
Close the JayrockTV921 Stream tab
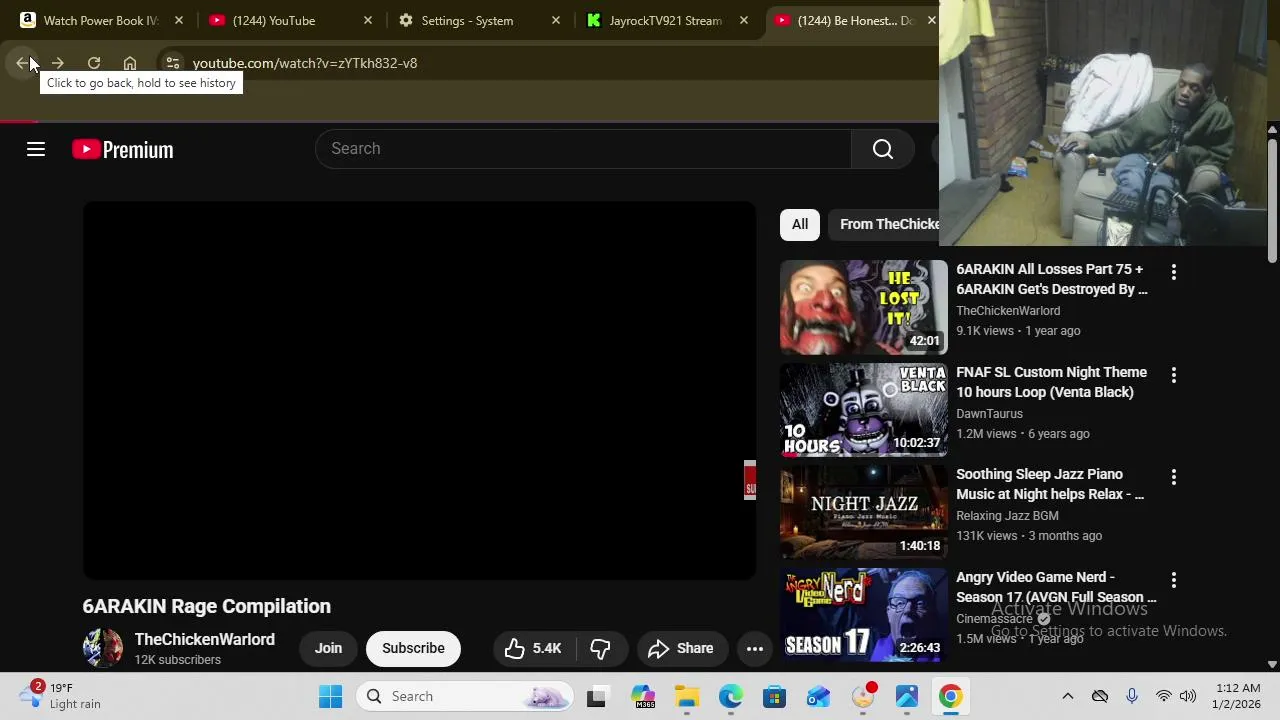click(x=743, y=20)
